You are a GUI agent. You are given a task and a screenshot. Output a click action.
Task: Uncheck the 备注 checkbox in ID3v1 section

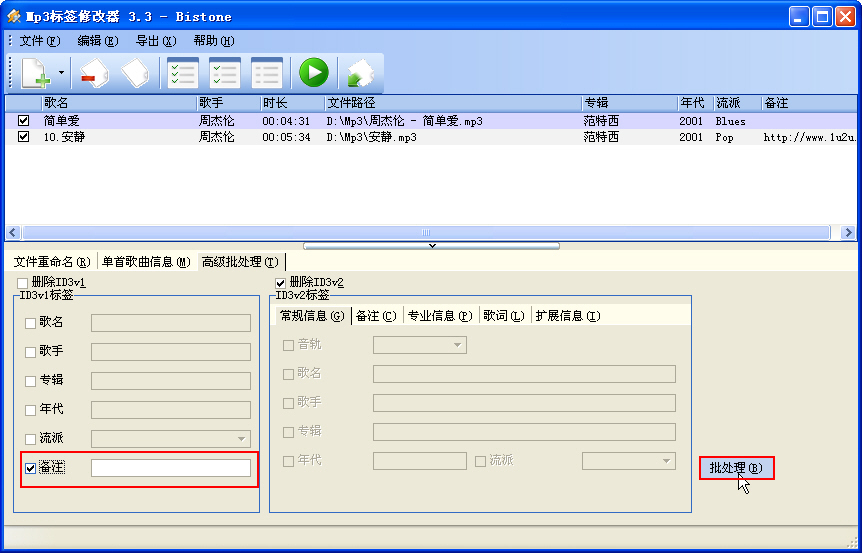[x=30, y=468]
